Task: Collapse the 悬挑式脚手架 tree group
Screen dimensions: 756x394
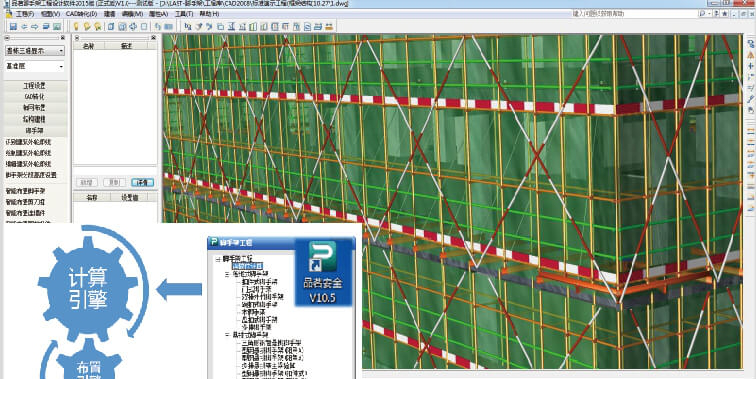Action: coord(227,334)
